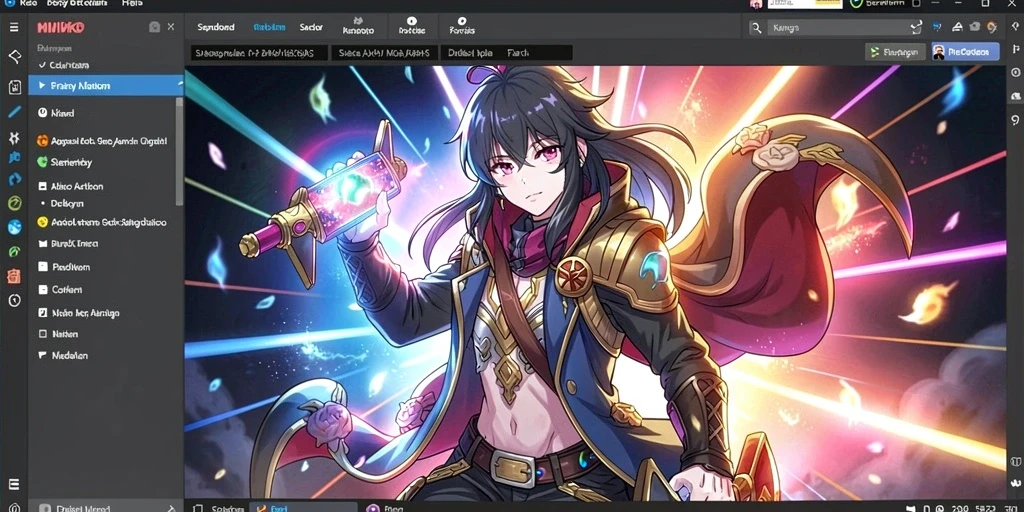
Task: Select the Delisyrn radio bullet item
Action: [42, 204]
